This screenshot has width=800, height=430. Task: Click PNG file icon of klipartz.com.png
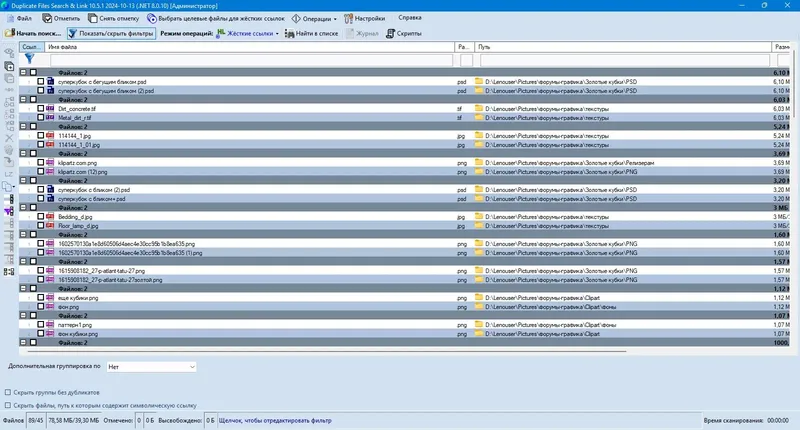[x=50, y=163]
